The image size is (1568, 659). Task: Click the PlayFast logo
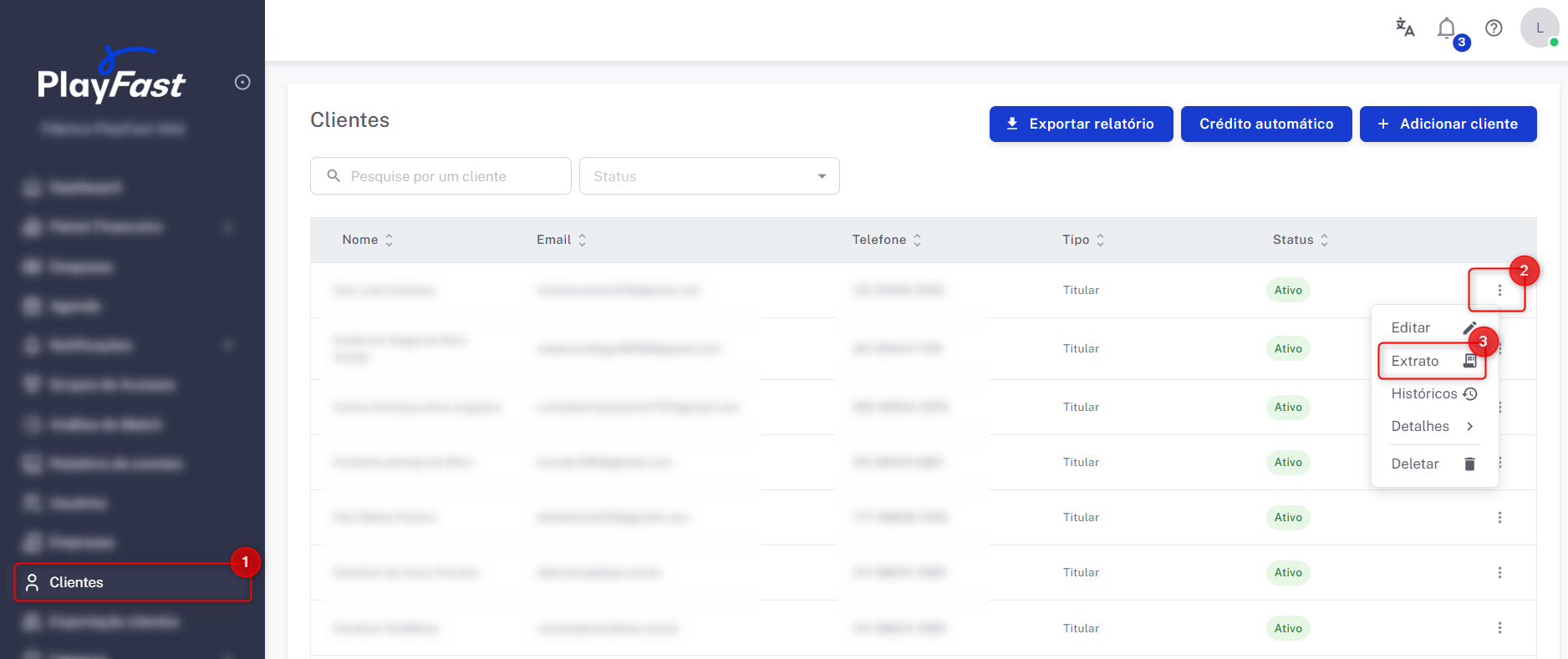tap(111, 79)
